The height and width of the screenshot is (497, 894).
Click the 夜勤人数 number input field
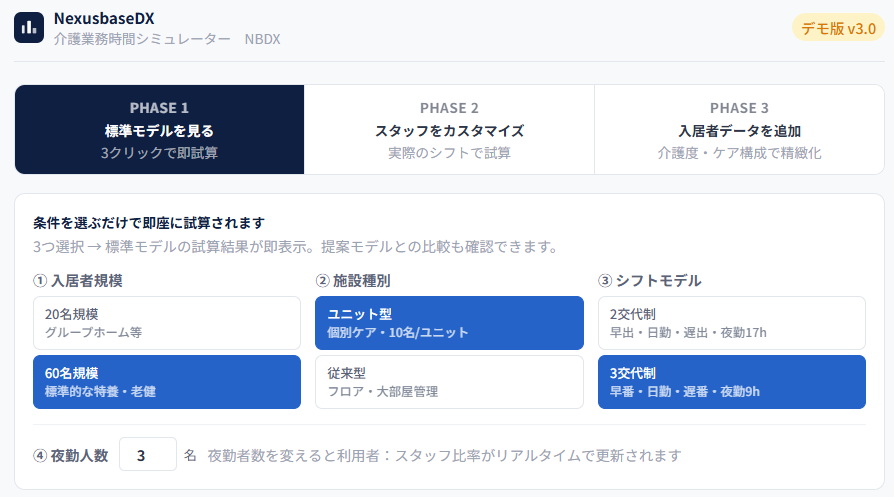(x=147, y=455)
